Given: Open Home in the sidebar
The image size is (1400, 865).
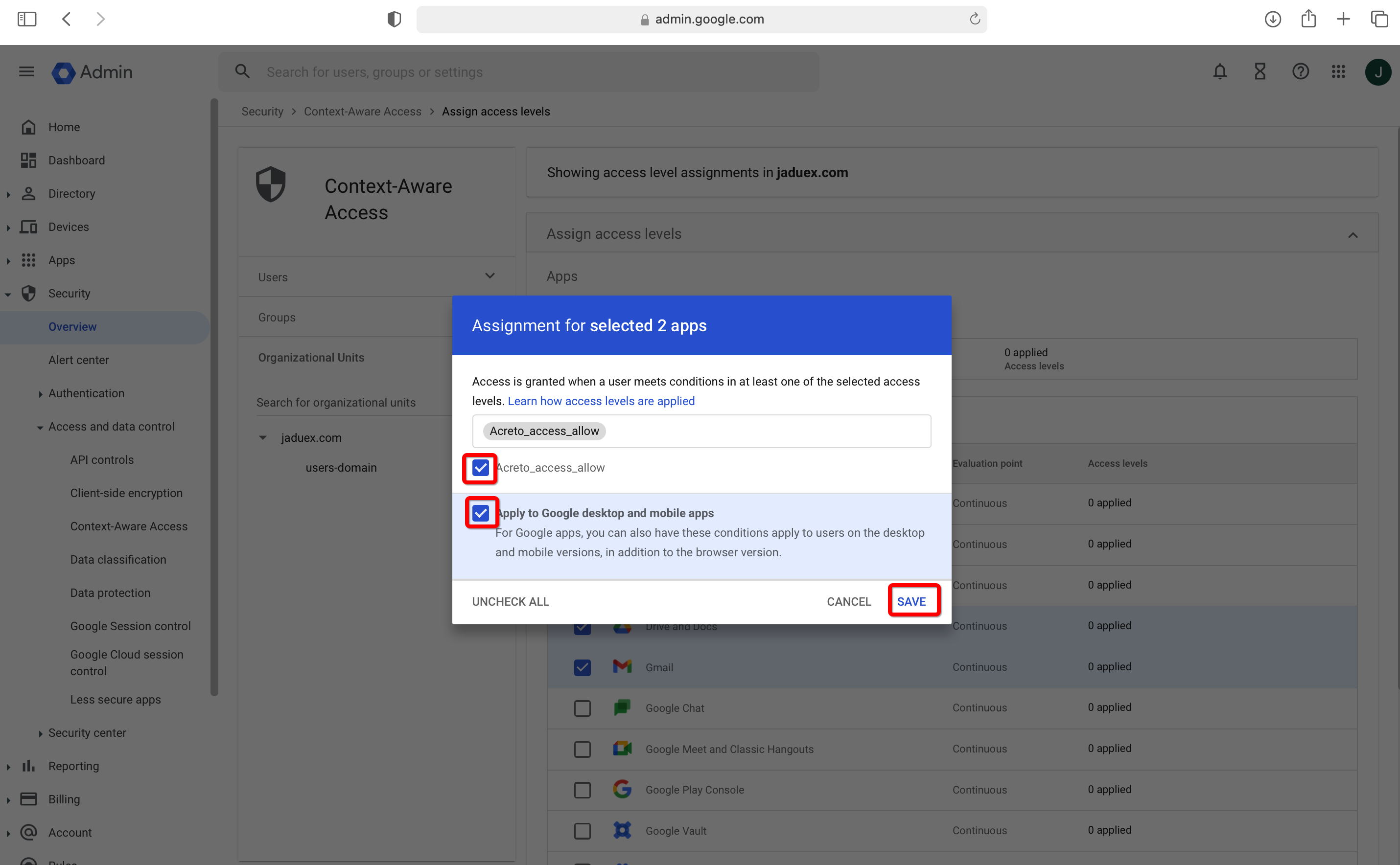Looking at the screenshot, I should click(x=64, y=127).
